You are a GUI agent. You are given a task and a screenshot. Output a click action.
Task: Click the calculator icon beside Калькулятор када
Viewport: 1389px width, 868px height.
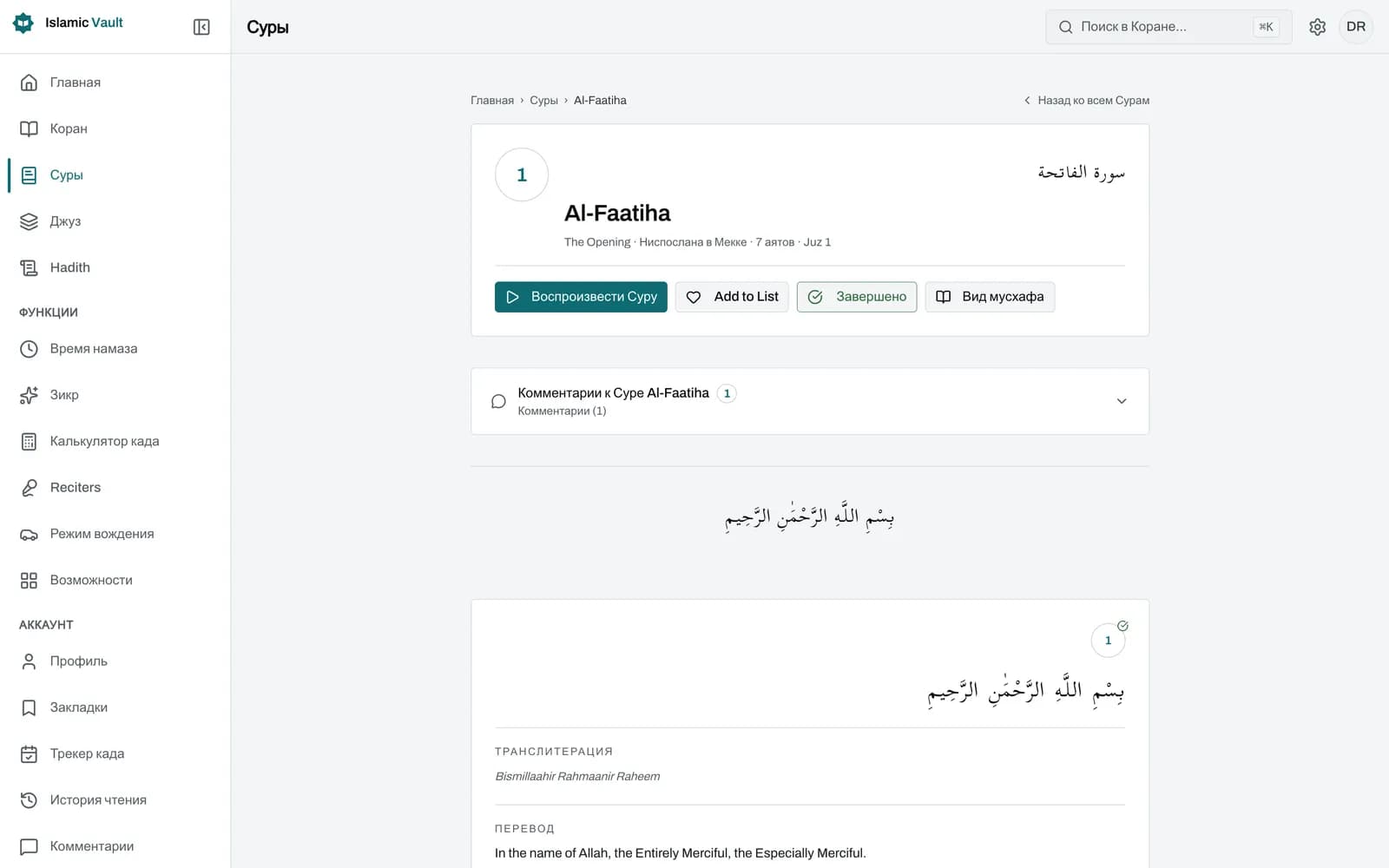29,441
